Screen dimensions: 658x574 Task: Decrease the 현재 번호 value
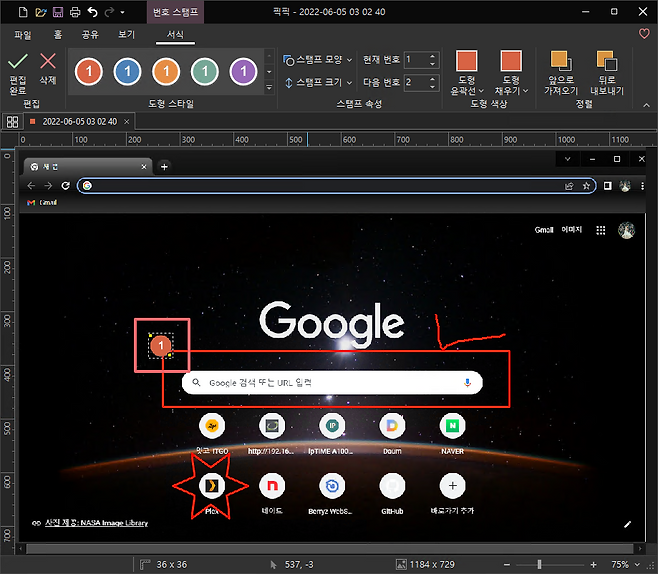[x=433, y=64]
